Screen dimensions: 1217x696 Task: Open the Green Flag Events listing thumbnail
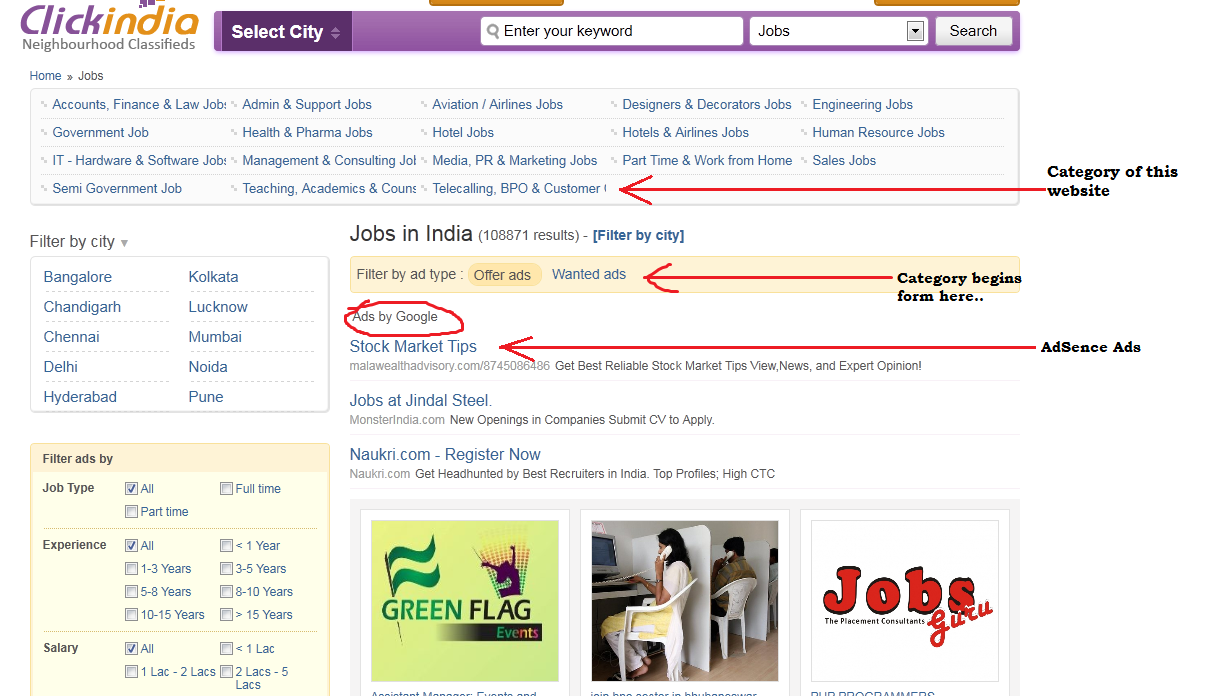tap(464, 600)
